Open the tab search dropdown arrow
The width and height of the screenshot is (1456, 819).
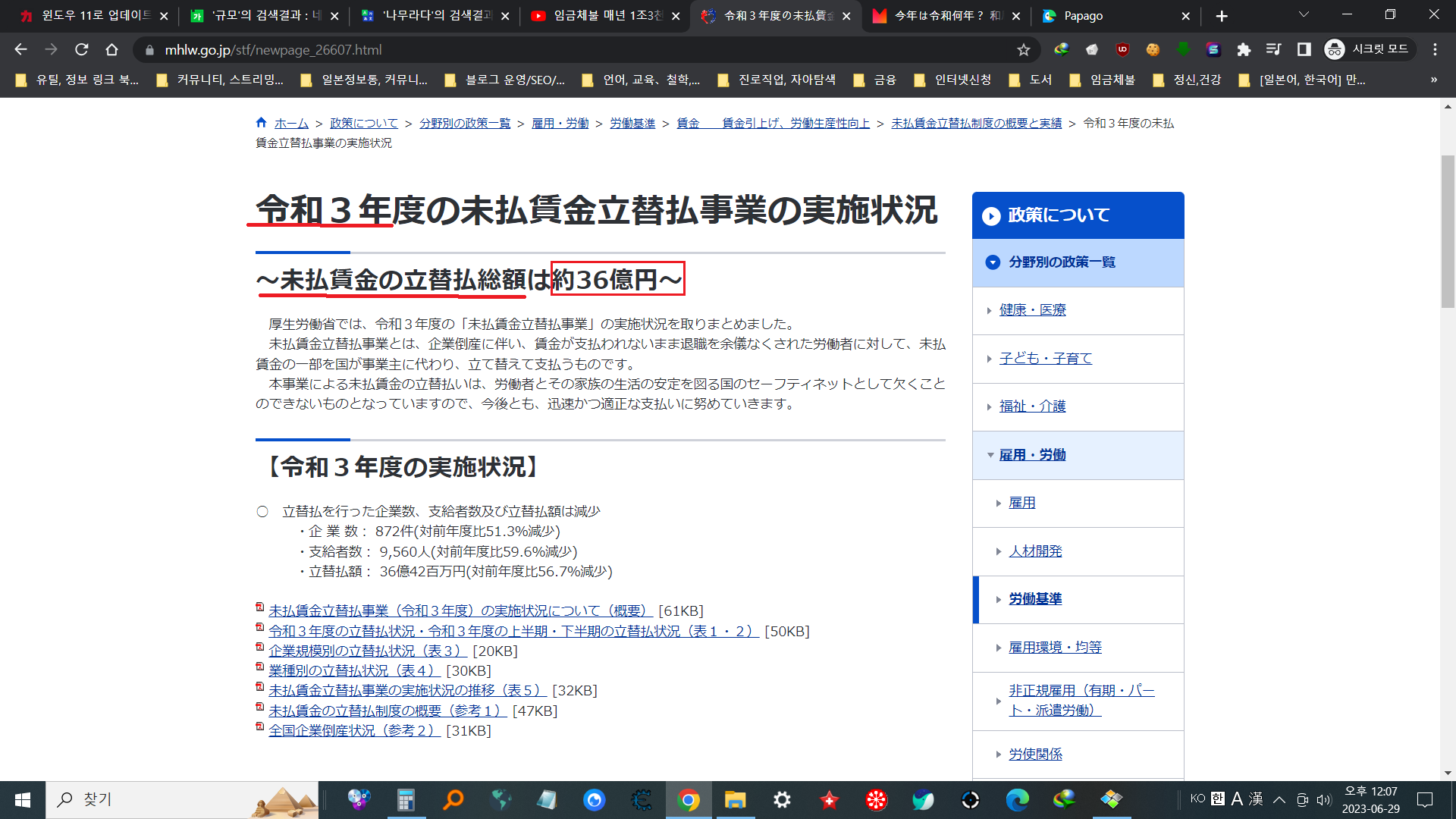point(1304,15)
